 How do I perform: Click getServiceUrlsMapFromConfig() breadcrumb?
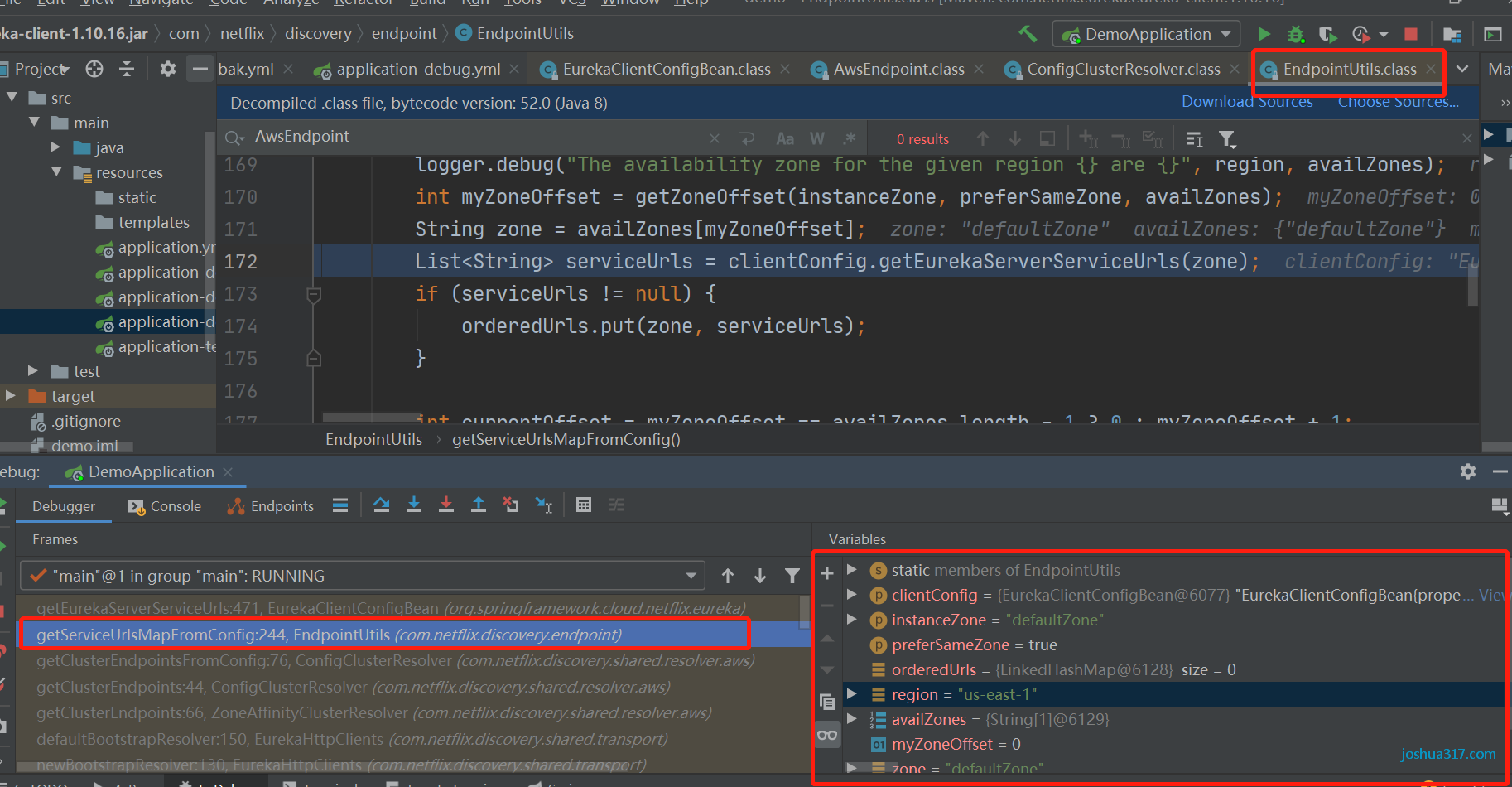pos(566,439)
